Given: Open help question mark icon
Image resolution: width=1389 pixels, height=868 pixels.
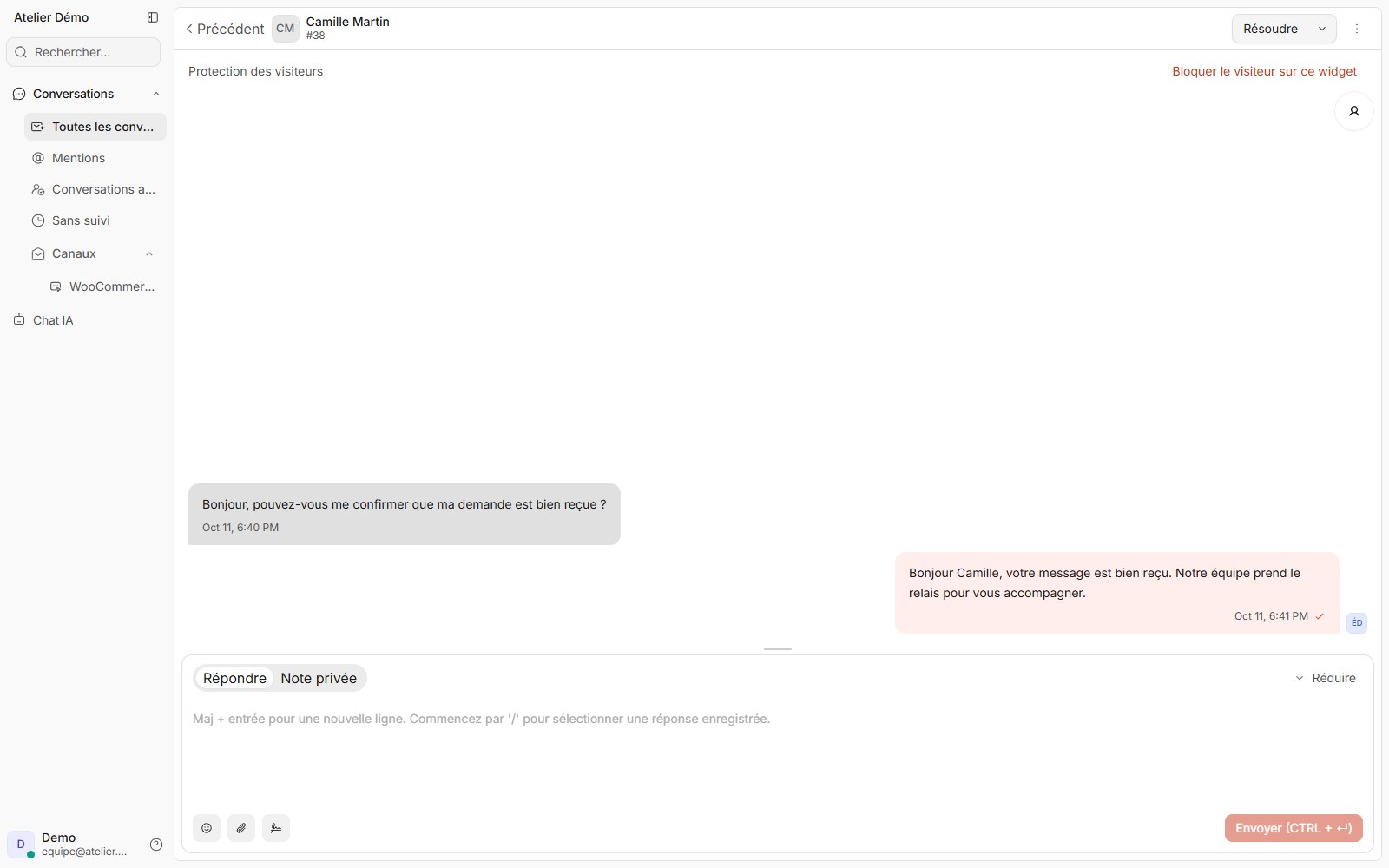Looking at the screenshot, I should click(156, 845).
